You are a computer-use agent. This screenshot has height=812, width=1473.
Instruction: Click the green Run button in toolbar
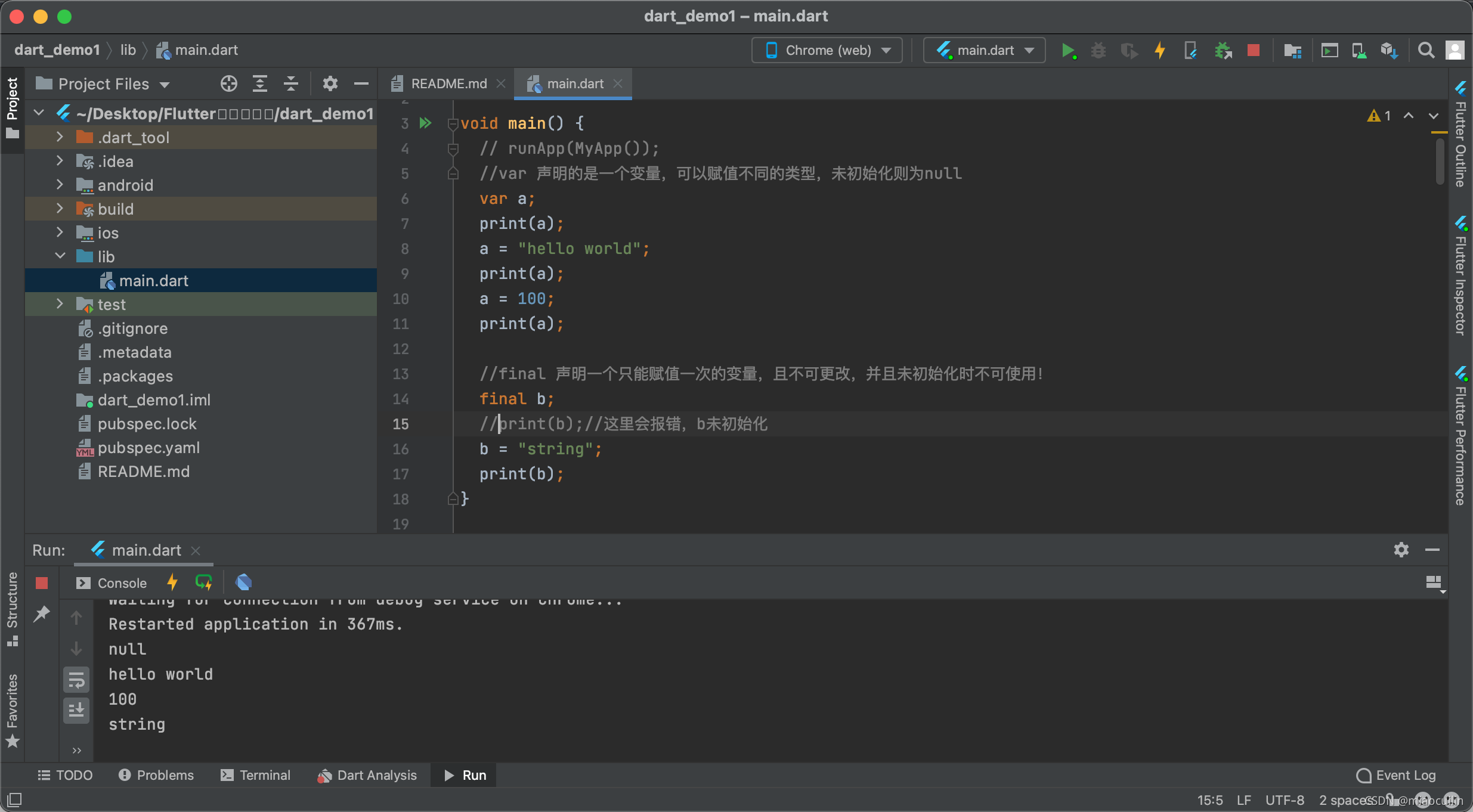click(x=1067, y=51)
